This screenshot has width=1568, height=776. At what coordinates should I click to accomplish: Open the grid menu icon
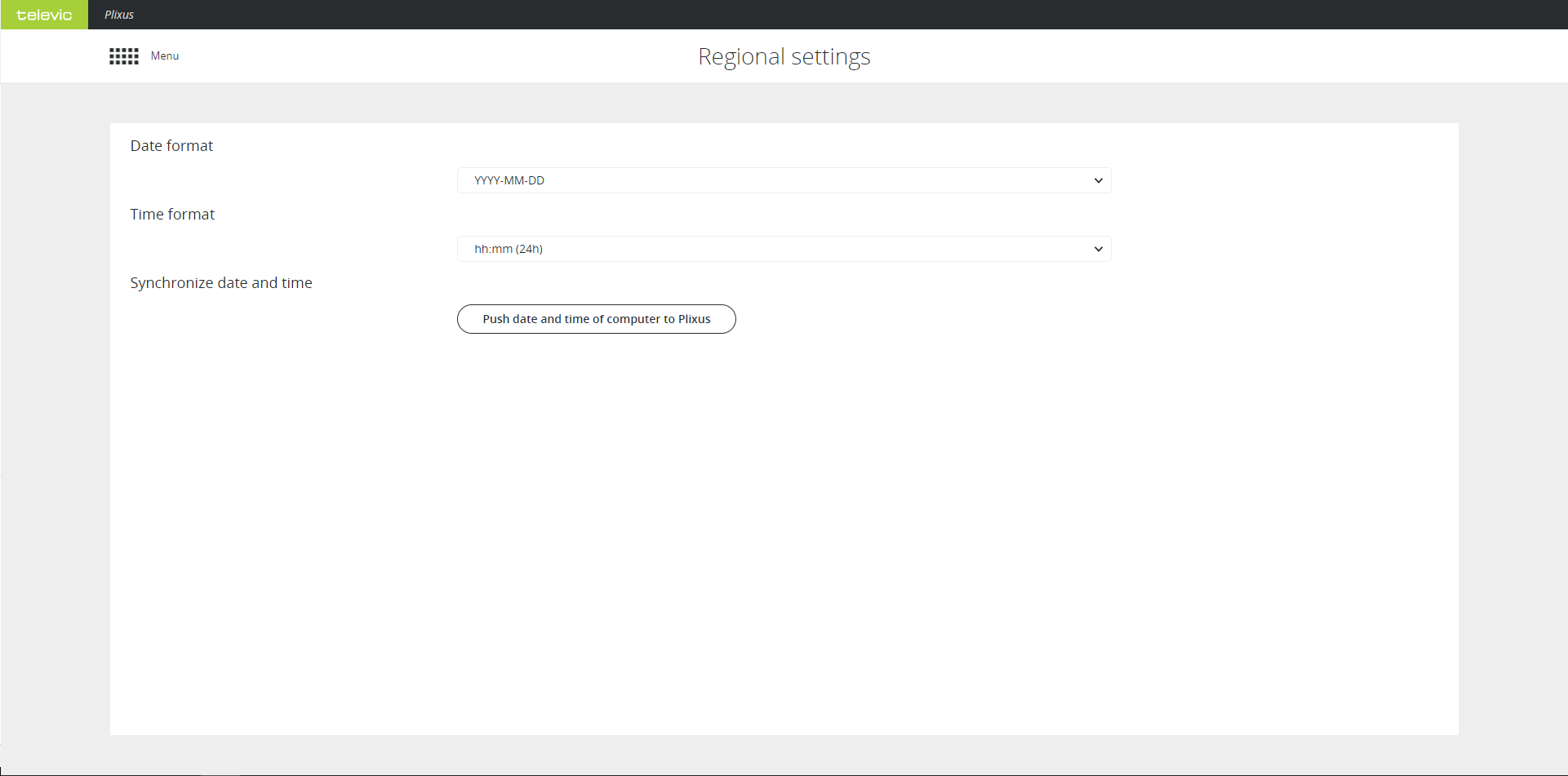click(x=124, y=56)
